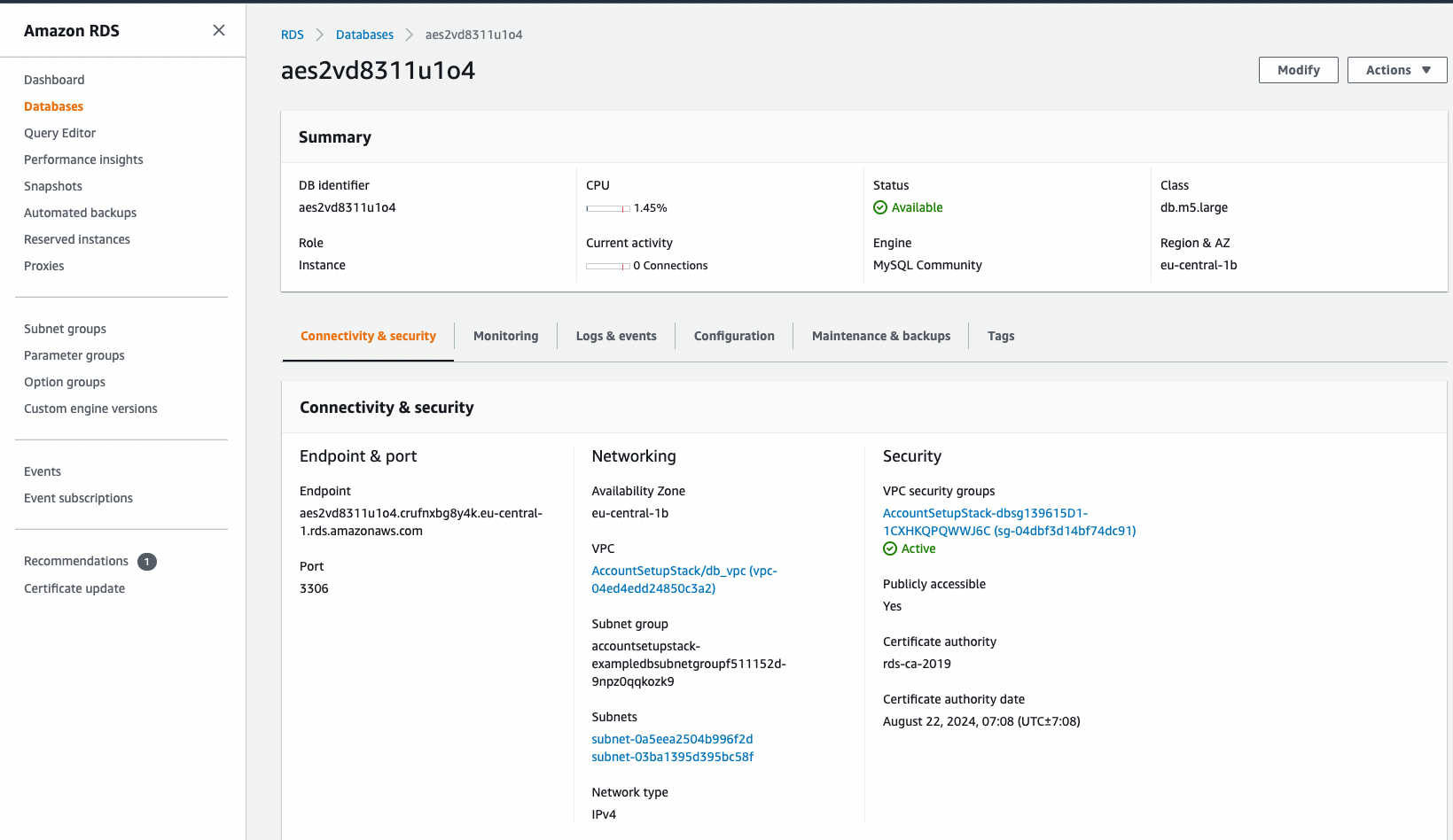The height and width of the screenshot is (840, 1453).
Task: Click the MySQL Community engine value
Action: click(927, 265)
